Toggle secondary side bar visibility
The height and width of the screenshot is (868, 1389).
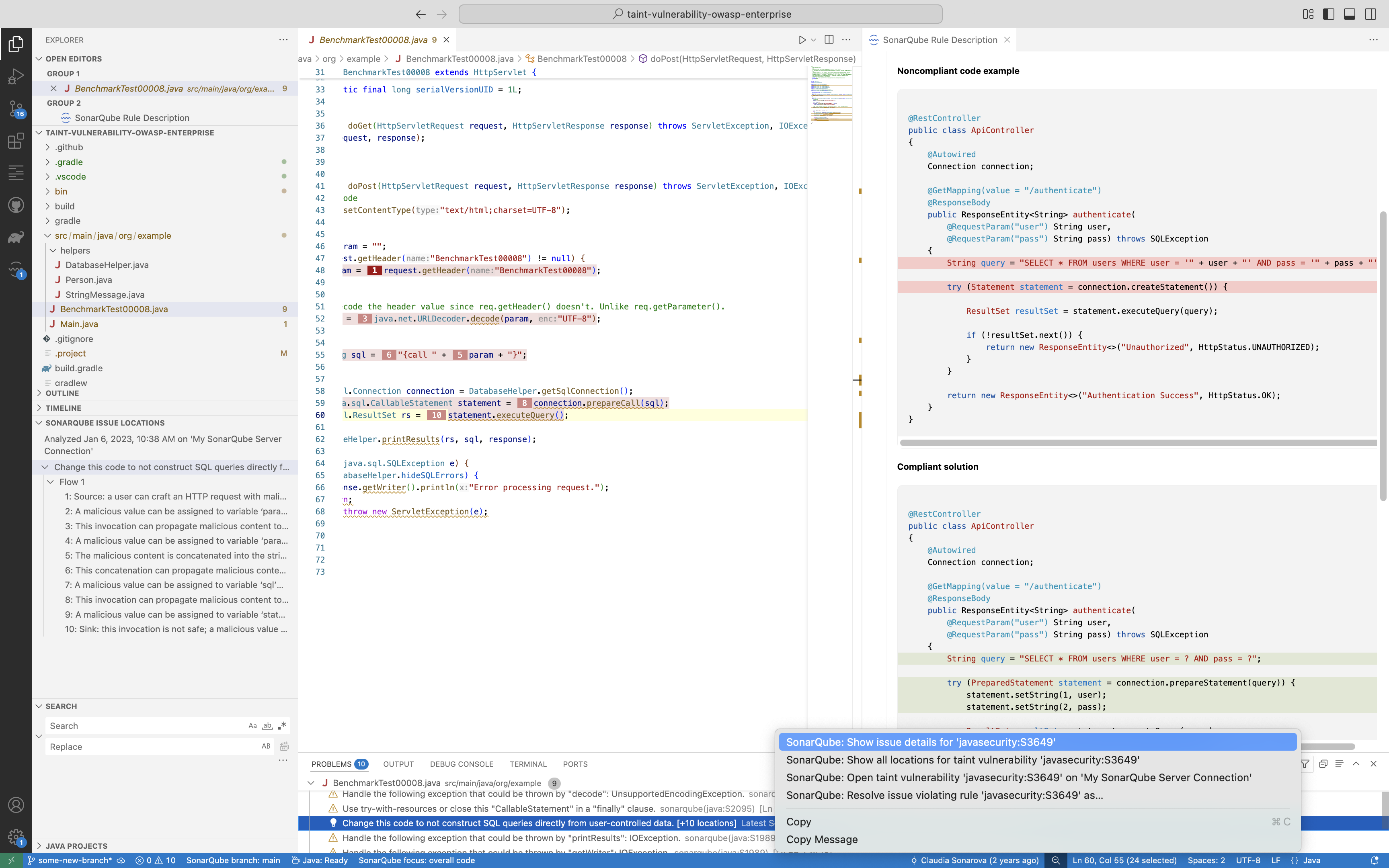pos(1370,14)
